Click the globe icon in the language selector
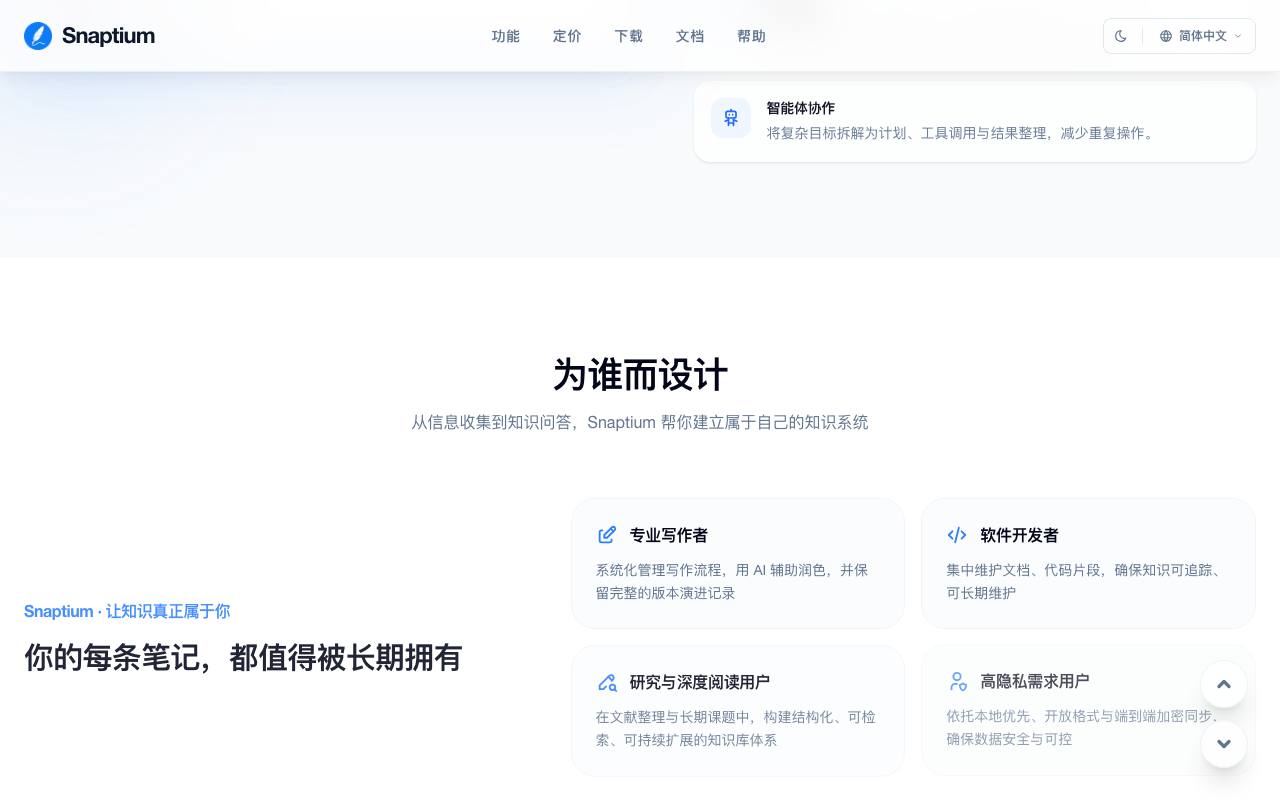This screenshot has height=800, width=1280. pyautogui.click(x=1166, y=36)
